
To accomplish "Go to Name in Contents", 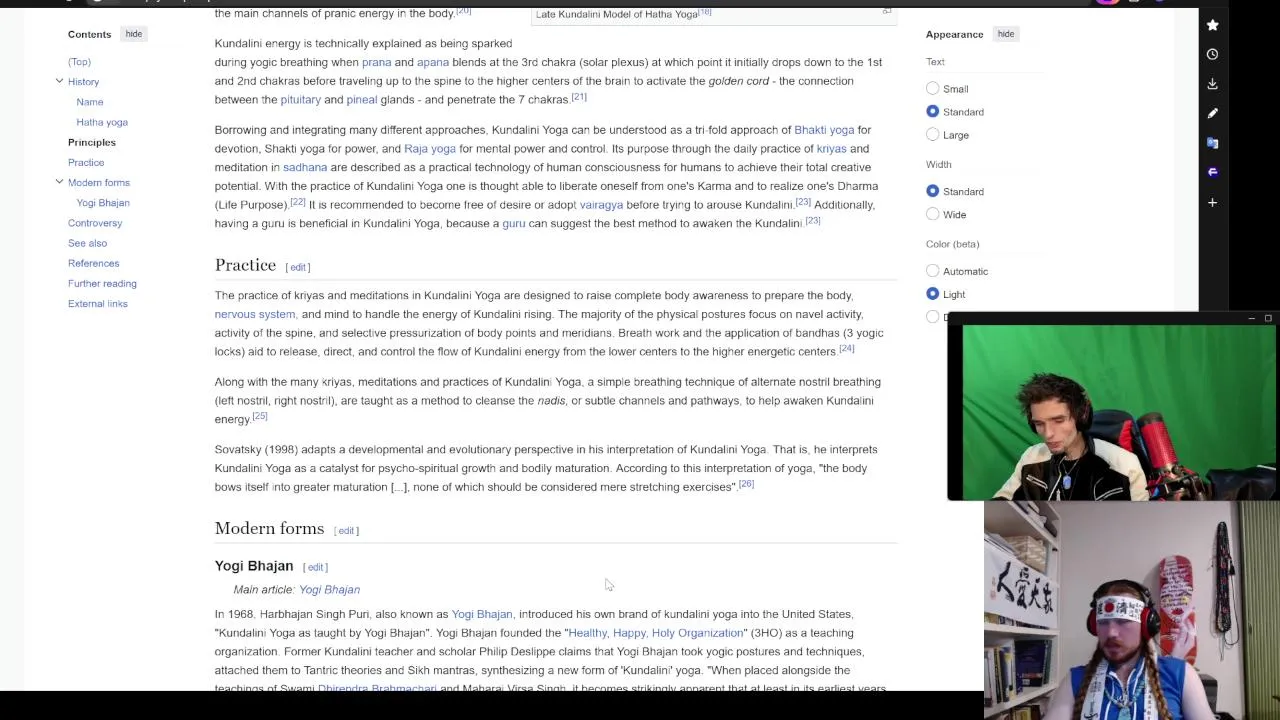I will click(89, 102).
